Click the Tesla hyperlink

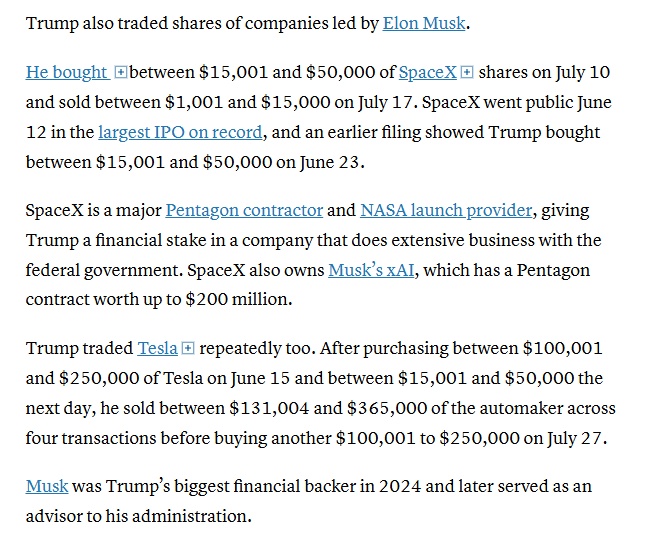coord(157,348)
